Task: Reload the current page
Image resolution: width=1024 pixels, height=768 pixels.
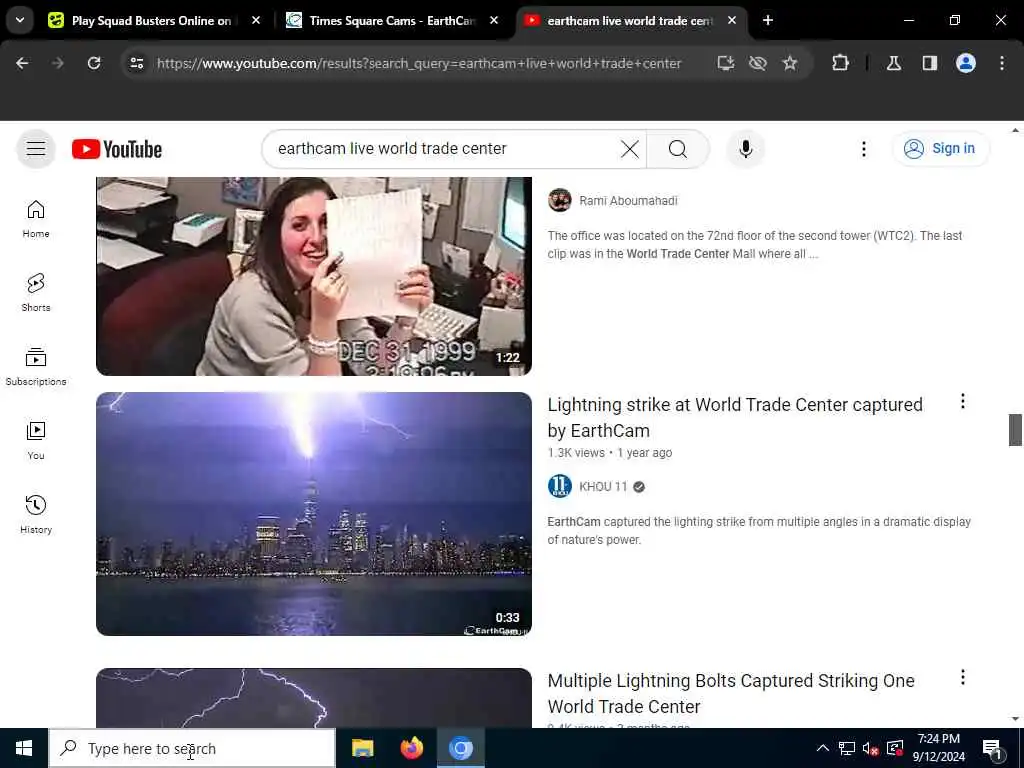Action: (x=94, y=63)
